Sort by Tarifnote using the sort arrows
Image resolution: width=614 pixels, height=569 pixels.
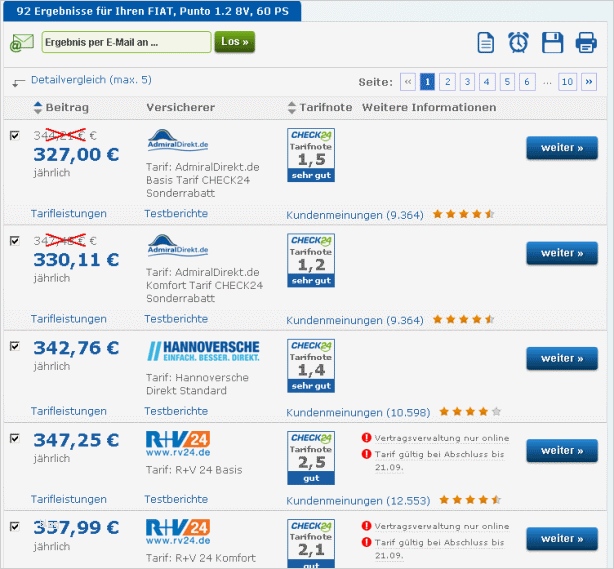[x=292, y=108]
